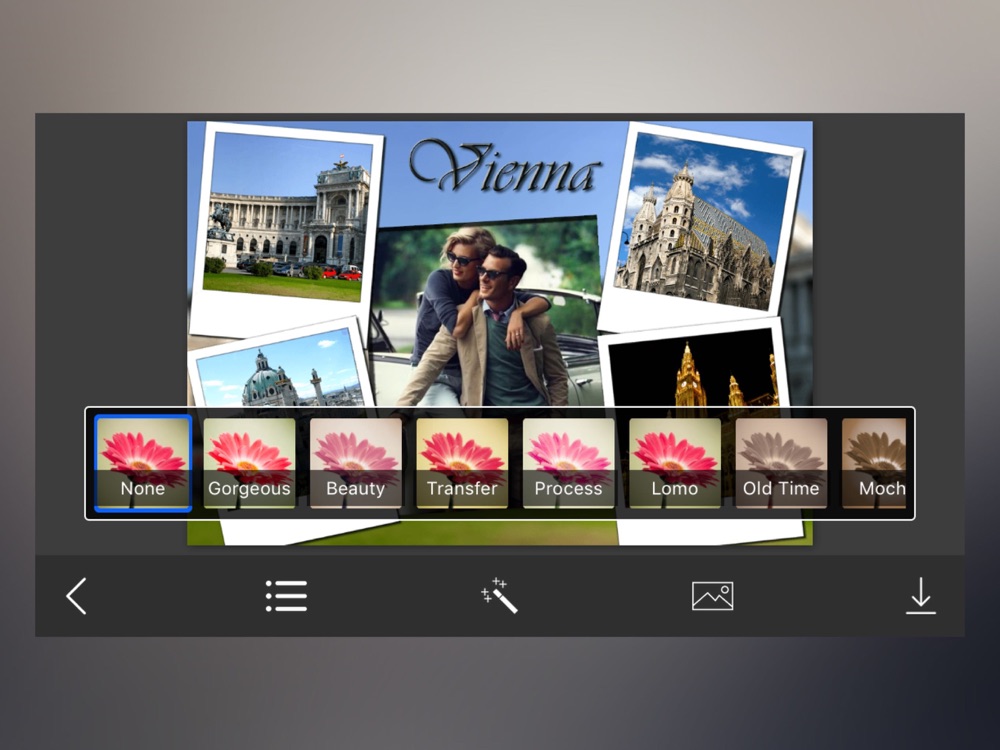Image resolution: width=1000 pixels, height=750 pixels.
Task: Tap the download save icon
Action: 921,596
